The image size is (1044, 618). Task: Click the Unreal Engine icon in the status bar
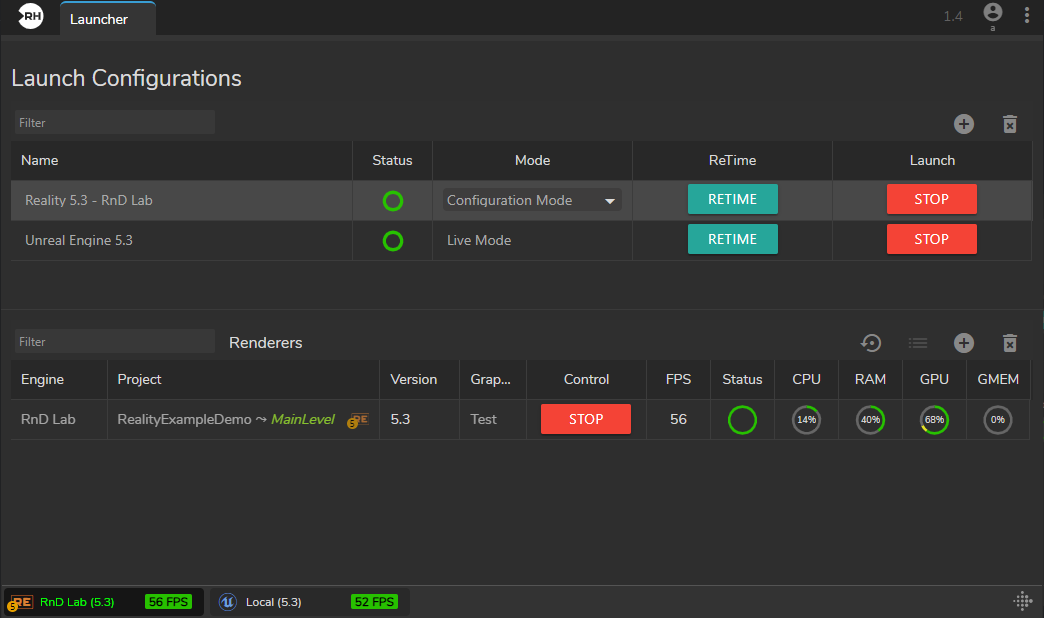point(228,602)
